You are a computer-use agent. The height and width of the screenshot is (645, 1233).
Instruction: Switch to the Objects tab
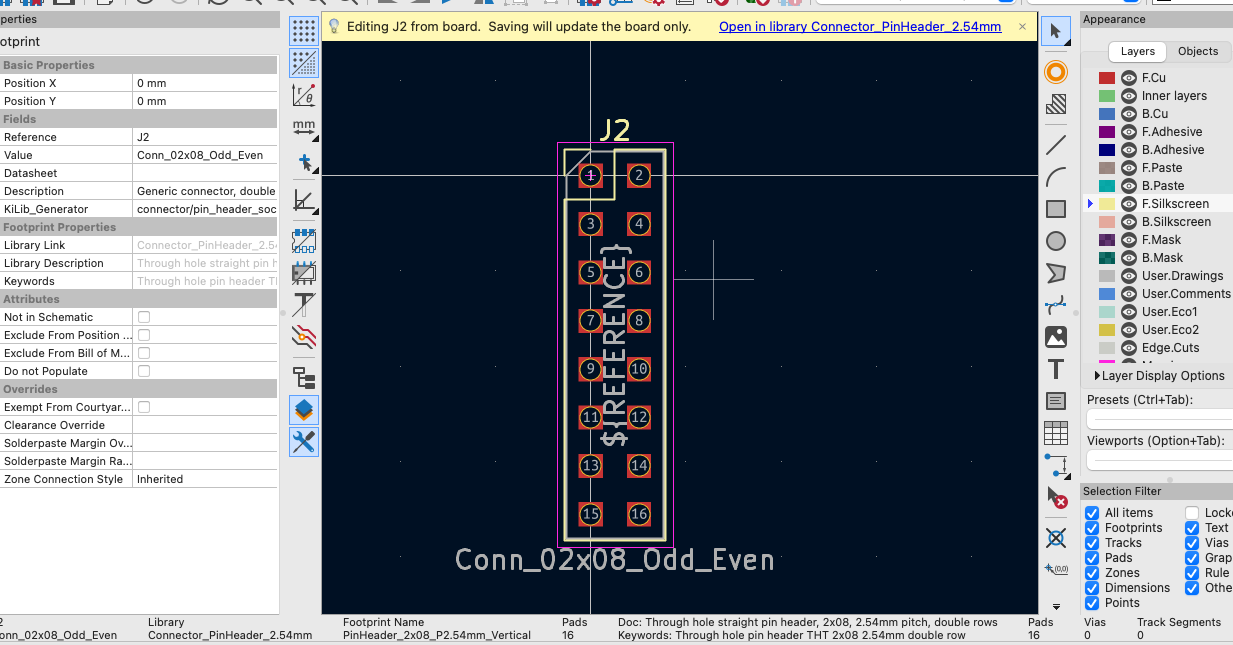pyautogui.click(x=1198, y=52)
